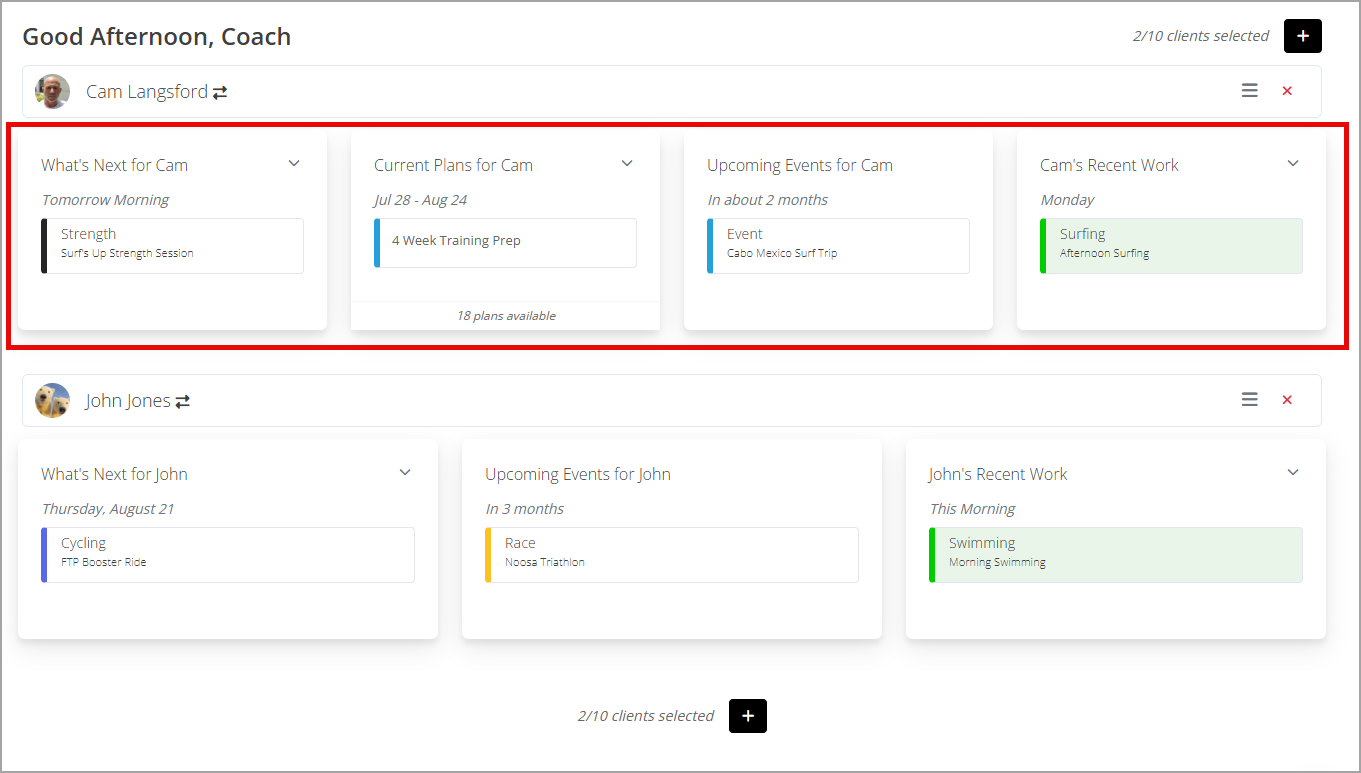Expand What's Next for Cam chevron
Viewport: 1361px width, 773px height.
point(294,164)
